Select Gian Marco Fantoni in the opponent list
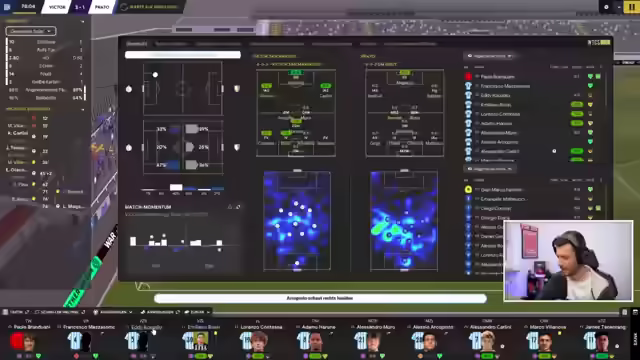This screenshot has width=640, height=360. pyautogui.click(x=501, y=190)
